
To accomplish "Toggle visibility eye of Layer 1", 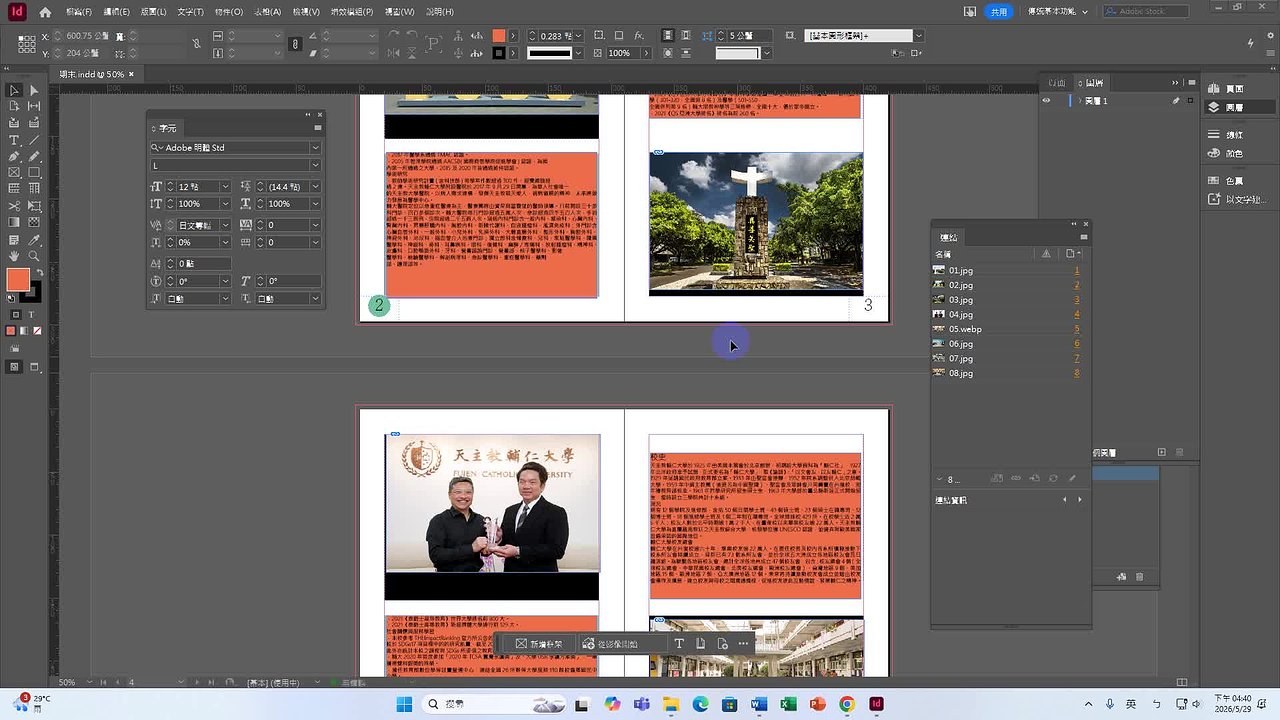I will pos(1046,101).
